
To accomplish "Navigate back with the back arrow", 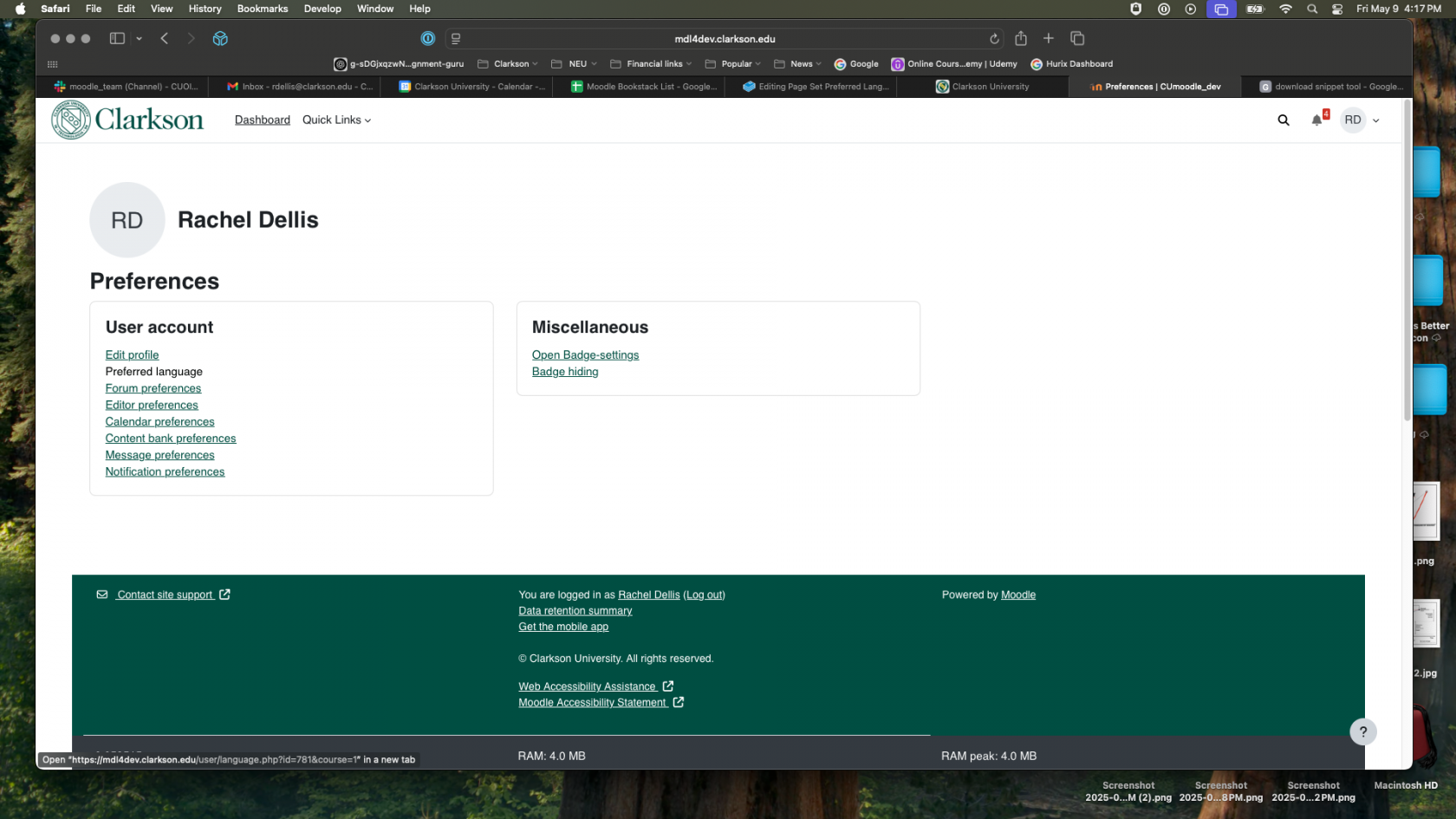I will 165,38.
